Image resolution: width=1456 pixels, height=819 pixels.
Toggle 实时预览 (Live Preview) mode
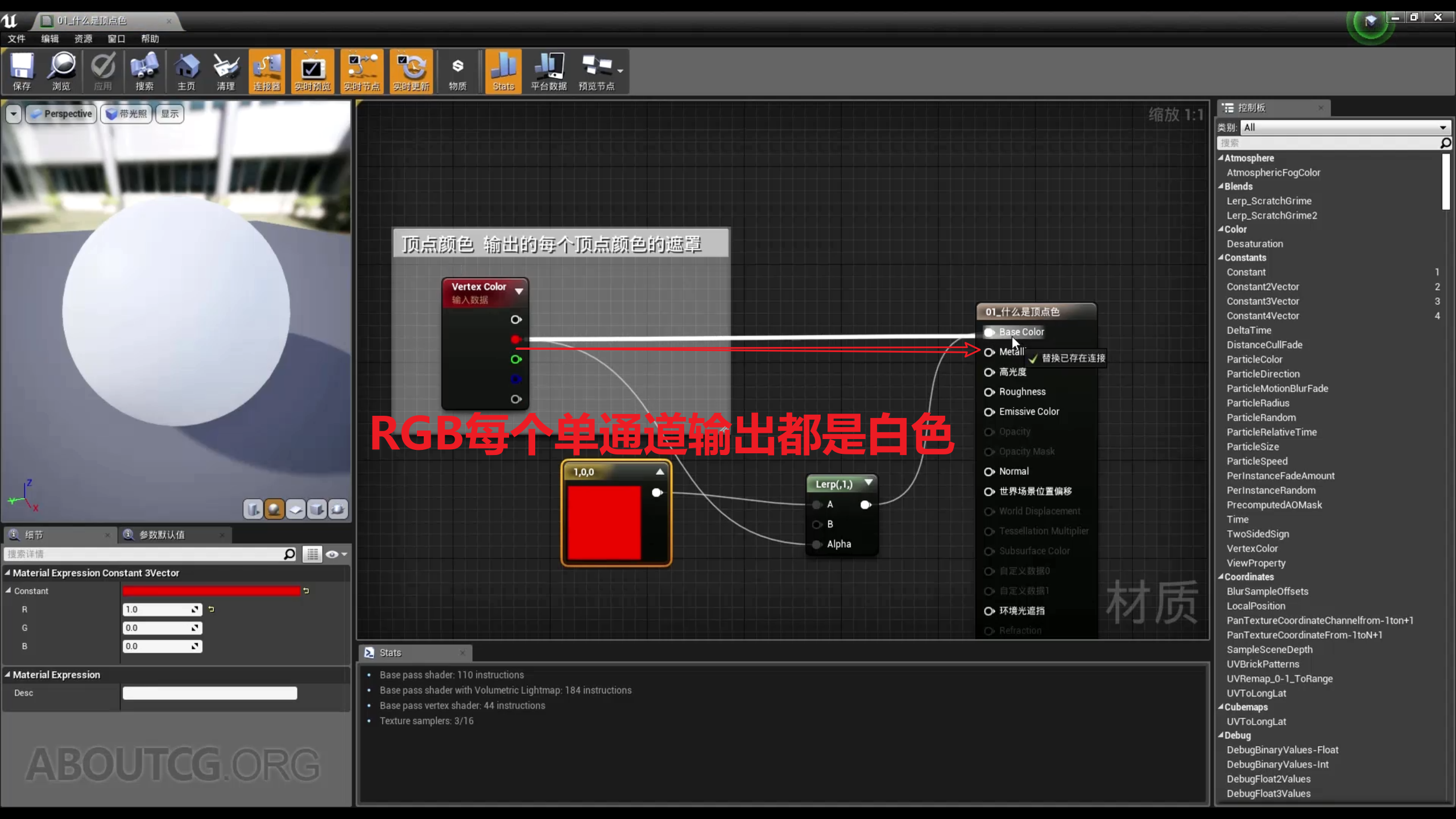coord(312,71)
